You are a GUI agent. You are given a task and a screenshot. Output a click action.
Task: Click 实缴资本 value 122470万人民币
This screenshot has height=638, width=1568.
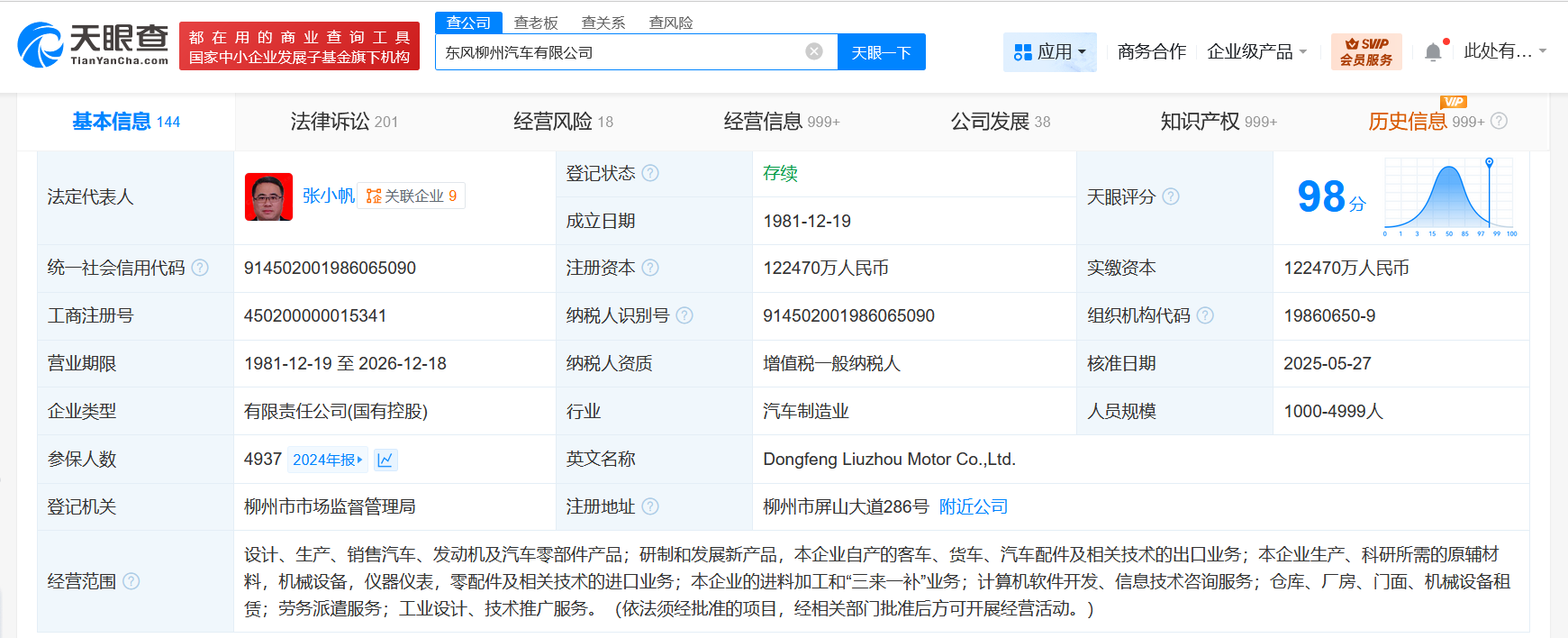point(1346,268)
